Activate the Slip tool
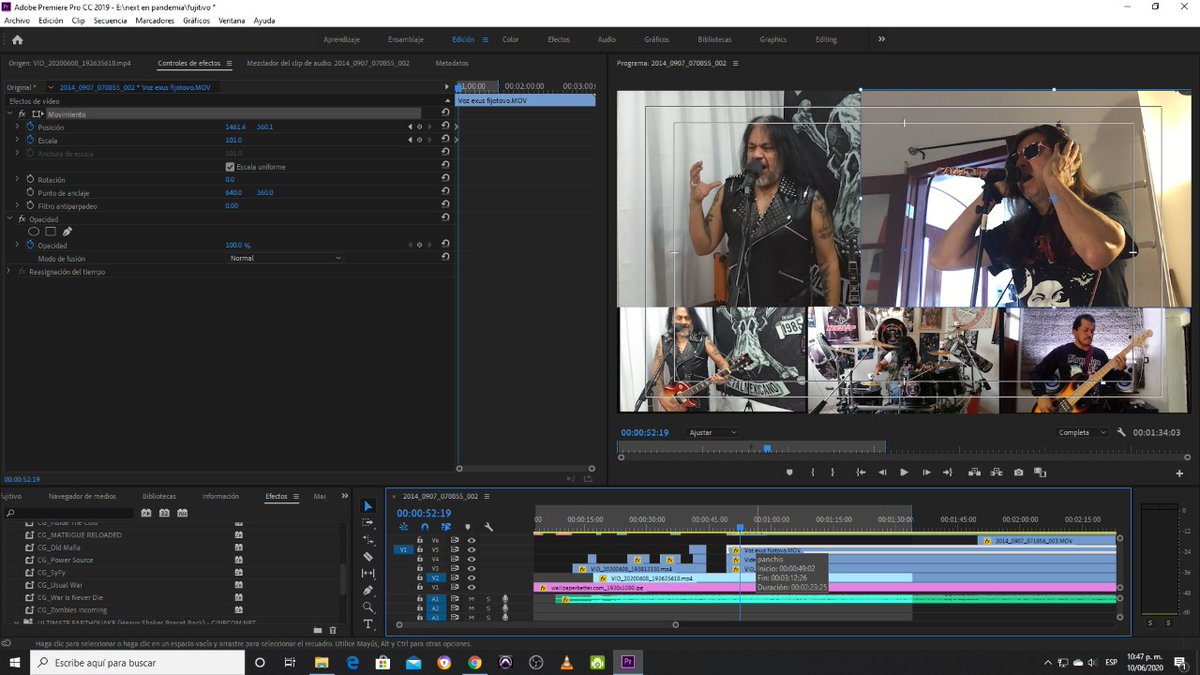Viewport: 1200px width, 675px height. click(x=368, y=573)
